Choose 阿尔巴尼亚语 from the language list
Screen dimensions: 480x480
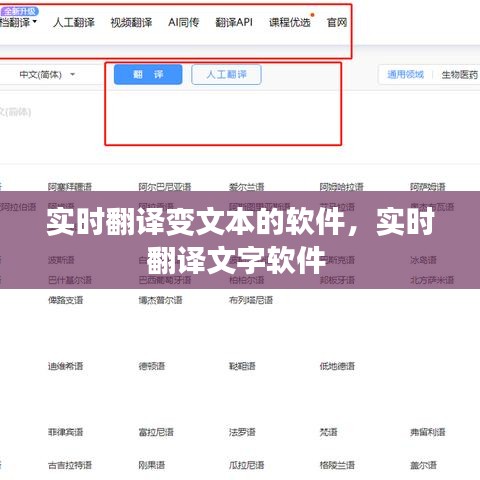165,187
